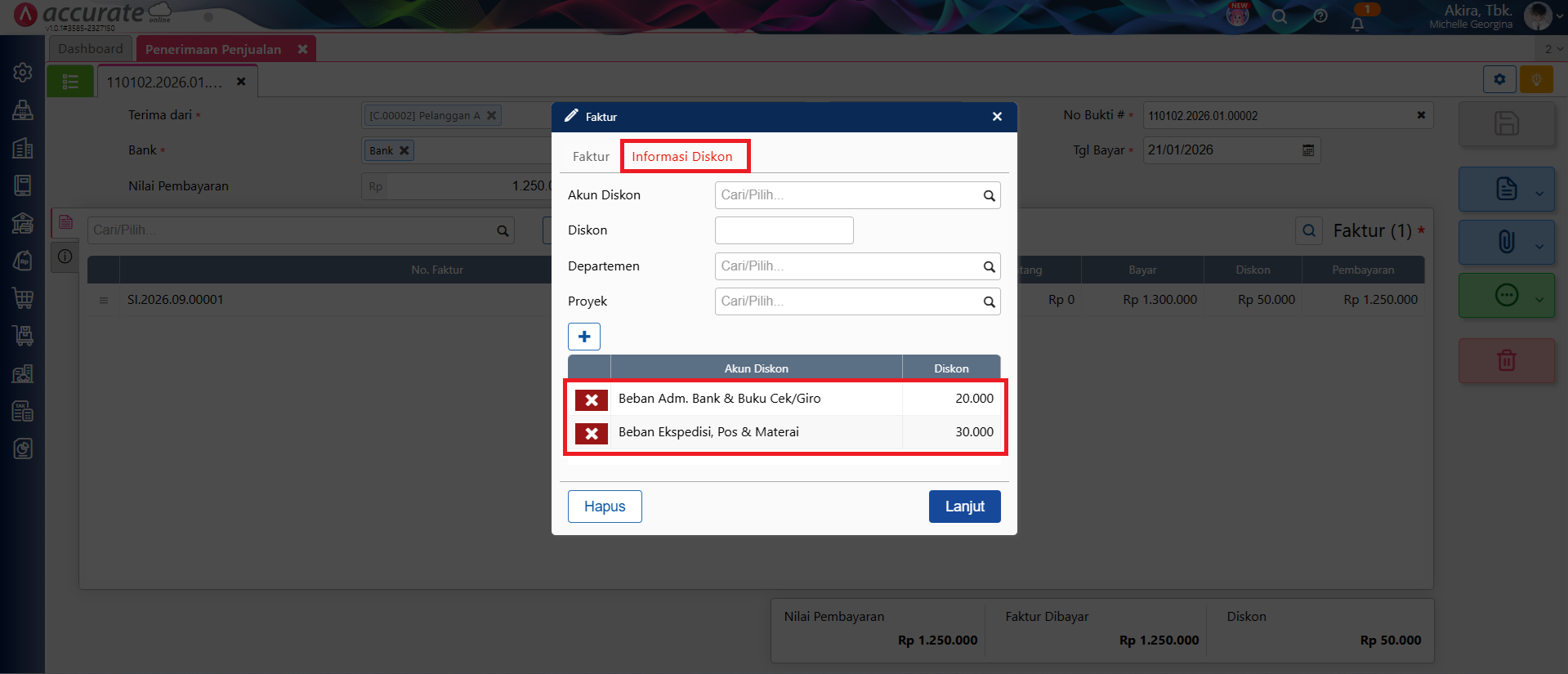The height and width of the screenshot is (674, 1568).
Task: Click into the Diskon amount field
Action: click(x=784, y=230)
